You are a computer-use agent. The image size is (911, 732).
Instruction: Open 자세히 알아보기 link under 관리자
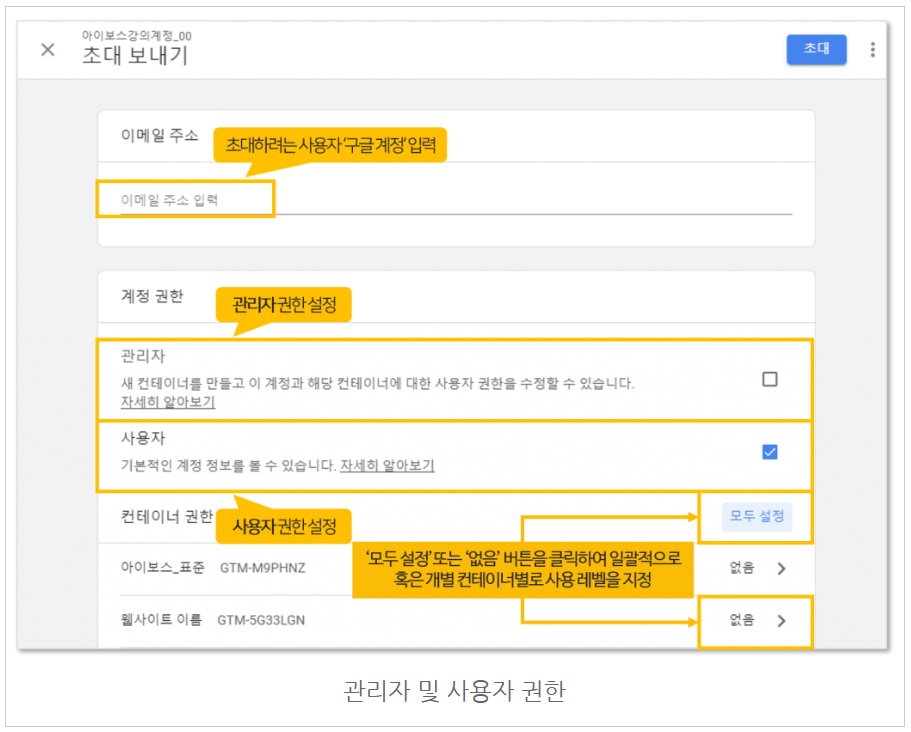[168, 402]
